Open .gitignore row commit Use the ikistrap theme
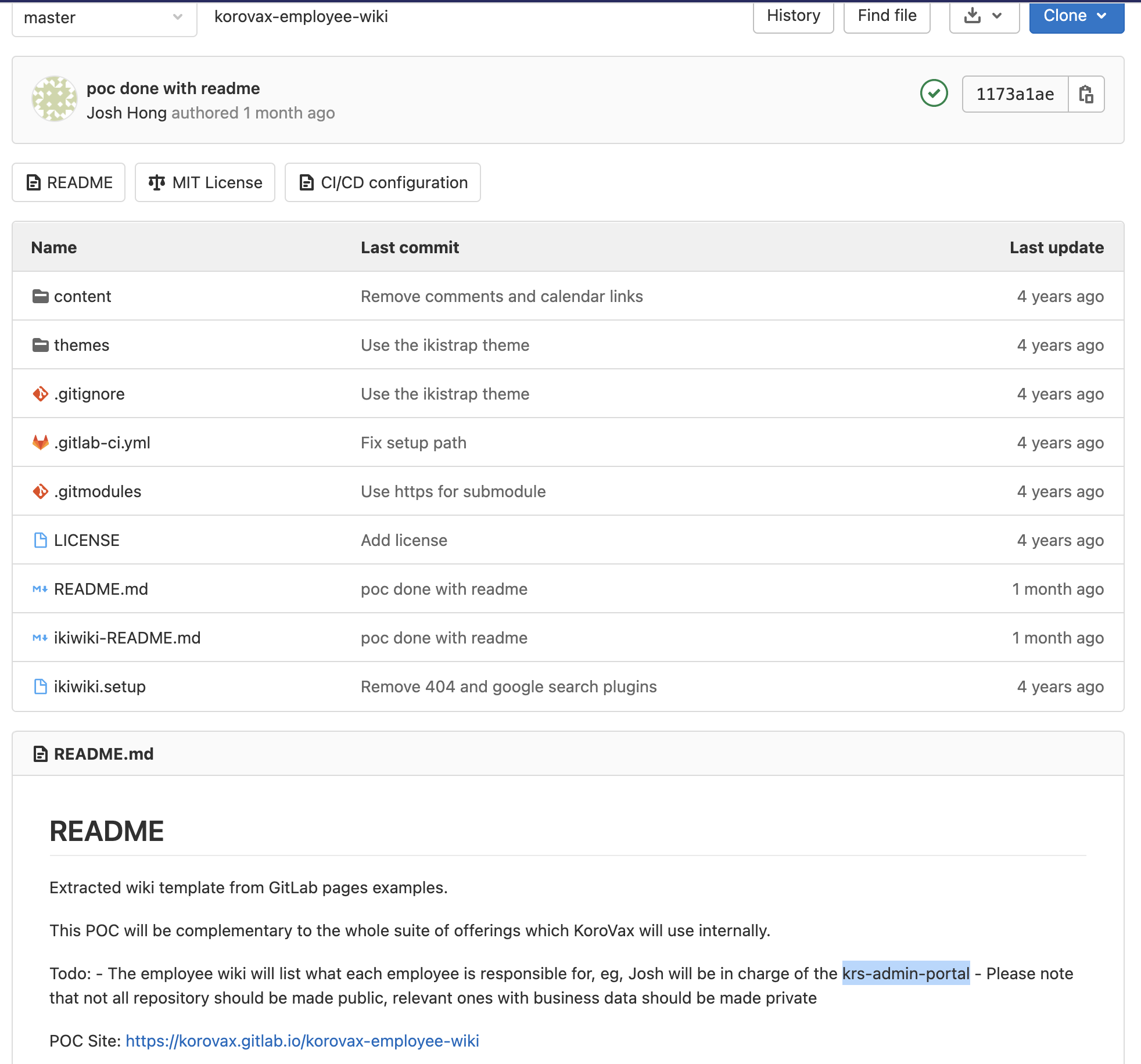Image resolution: width=1141 pixels, height=1064 pixels. 445,394
